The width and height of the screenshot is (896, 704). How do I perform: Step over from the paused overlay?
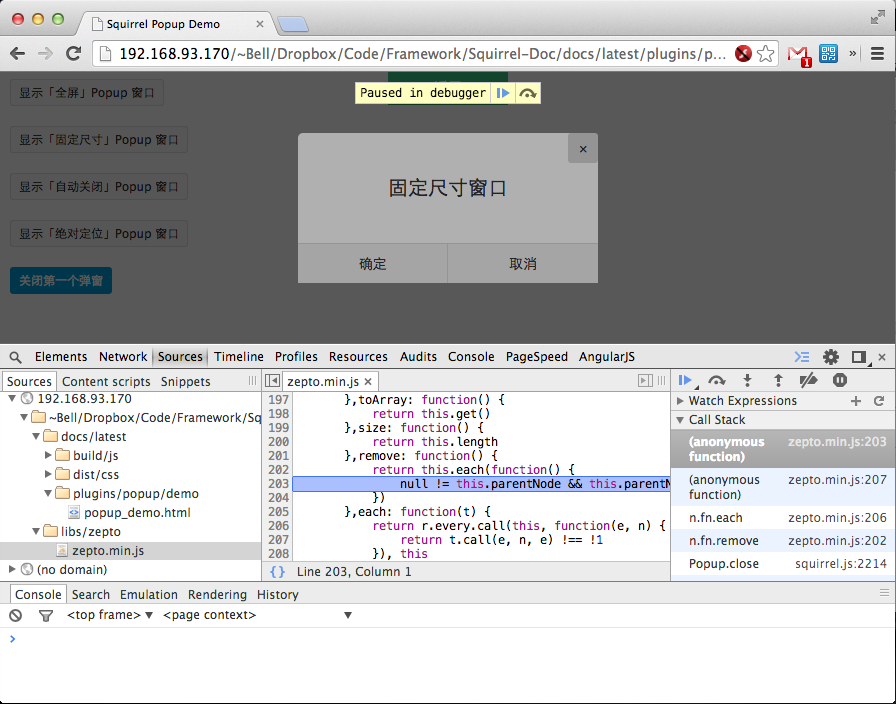point(527,93)
